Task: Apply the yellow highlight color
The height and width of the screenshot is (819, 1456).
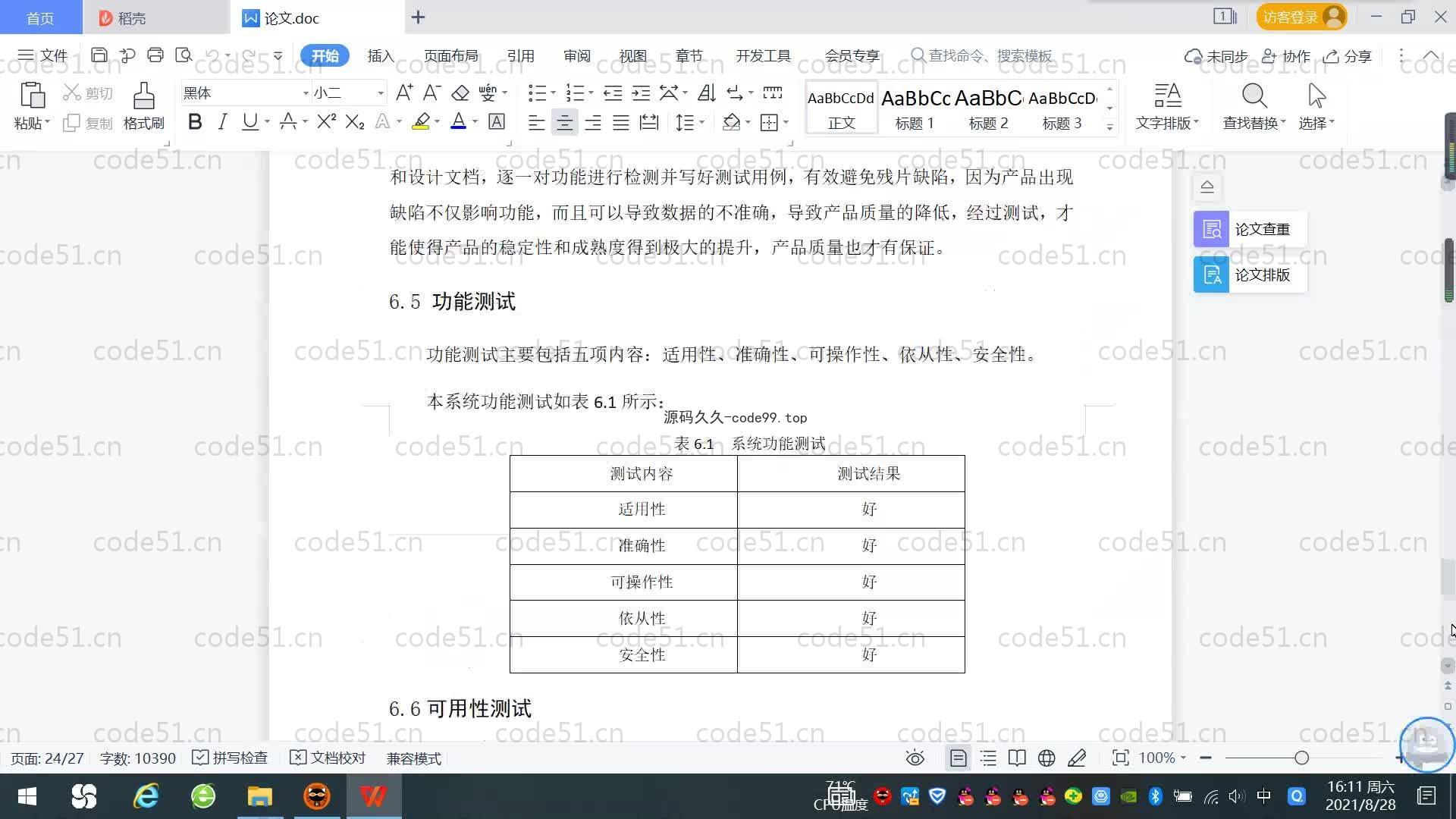Action: (x=421, y=121)
